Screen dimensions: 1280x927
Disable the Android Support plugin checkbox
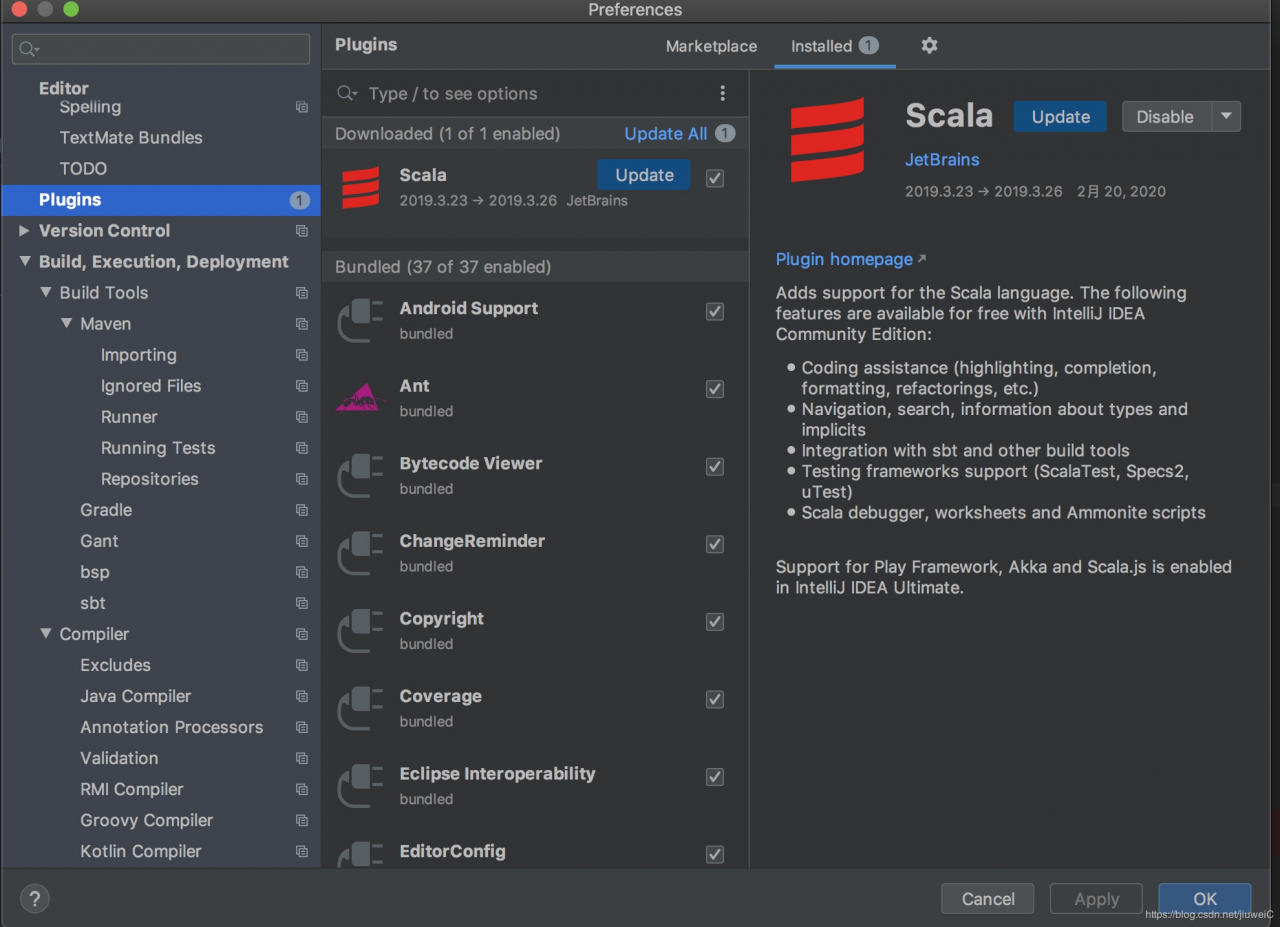[715, 311]
